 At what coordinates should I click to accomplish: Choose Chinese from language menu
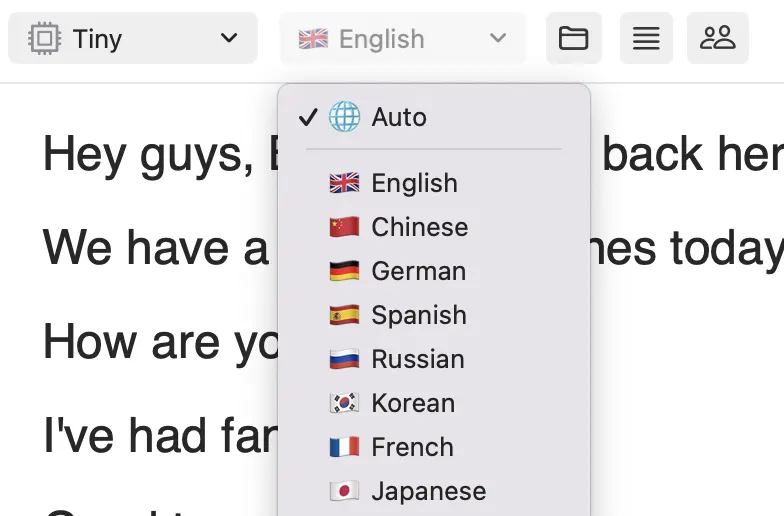point(434,227)
